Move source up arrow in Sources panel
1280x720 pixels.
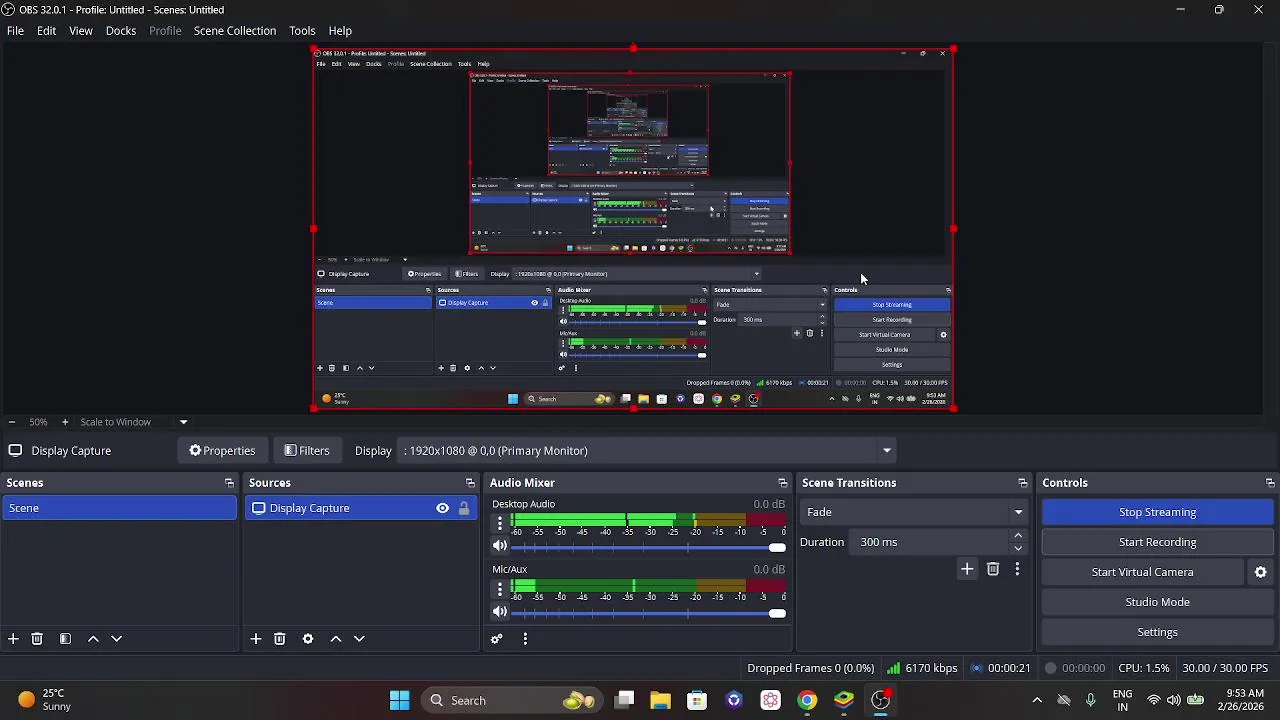tap(336, 639)
